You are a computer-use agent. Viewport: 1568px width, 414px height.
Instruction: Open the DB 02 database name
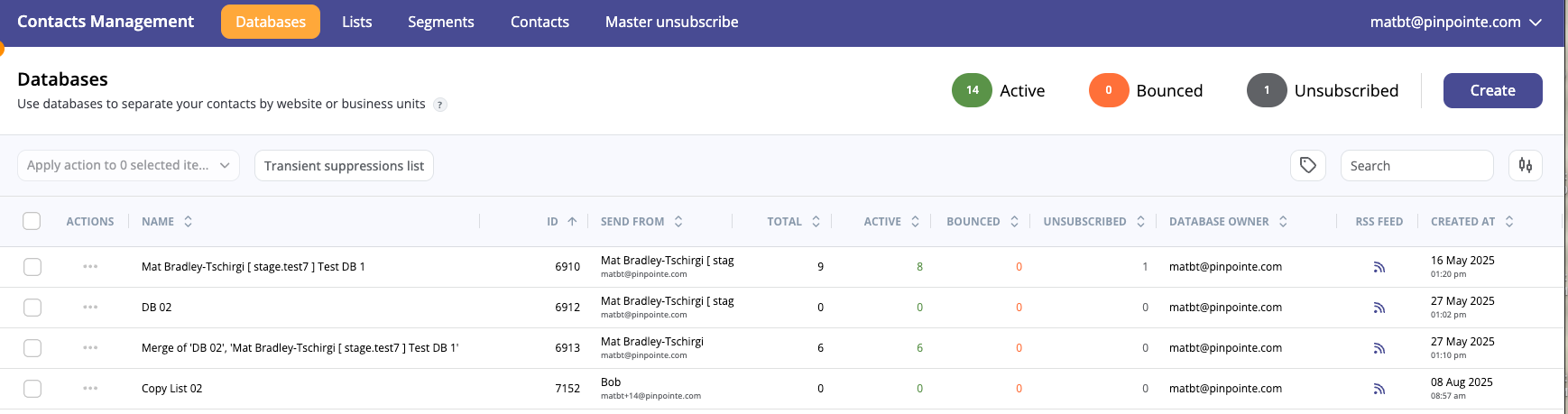[x=156, y=308]
